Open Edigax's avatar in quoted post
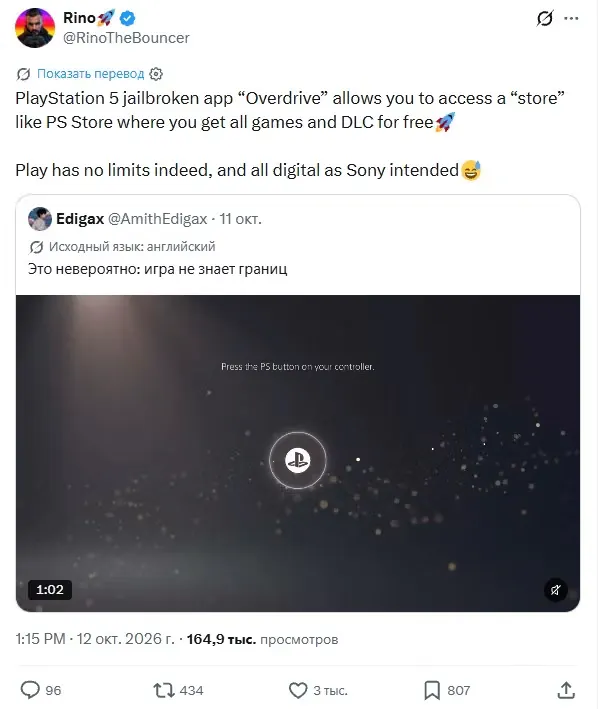 pos(39,219)
